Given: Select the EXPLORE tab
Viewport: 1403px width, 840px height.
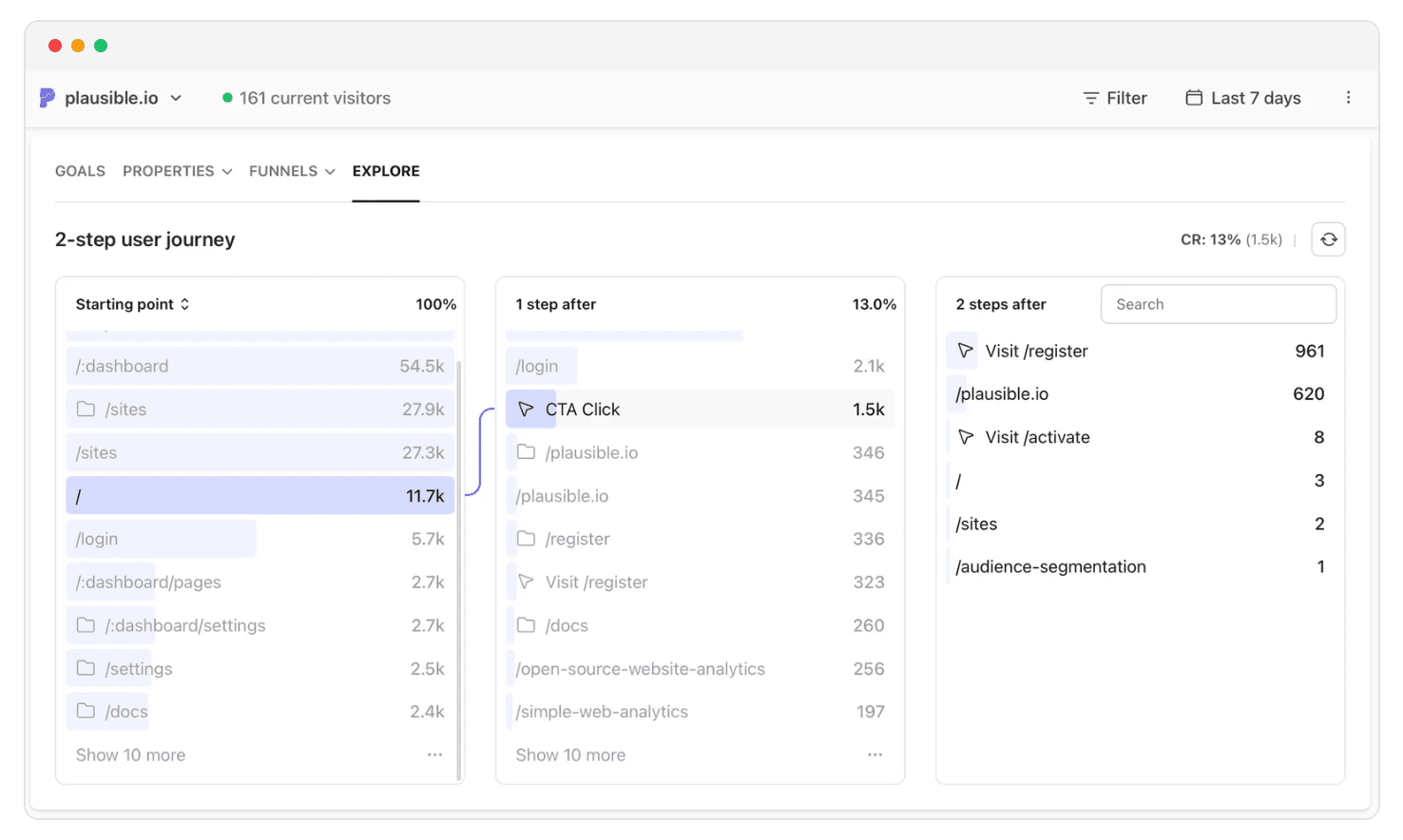Looking at the screenshot, I should tap(386, 171).
